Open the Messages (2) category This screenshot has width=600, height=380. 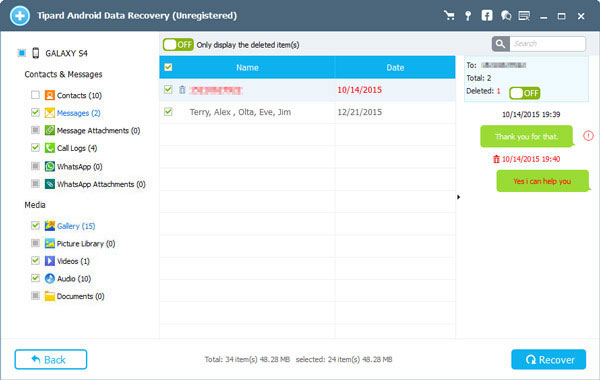click(x=78, y=113)
